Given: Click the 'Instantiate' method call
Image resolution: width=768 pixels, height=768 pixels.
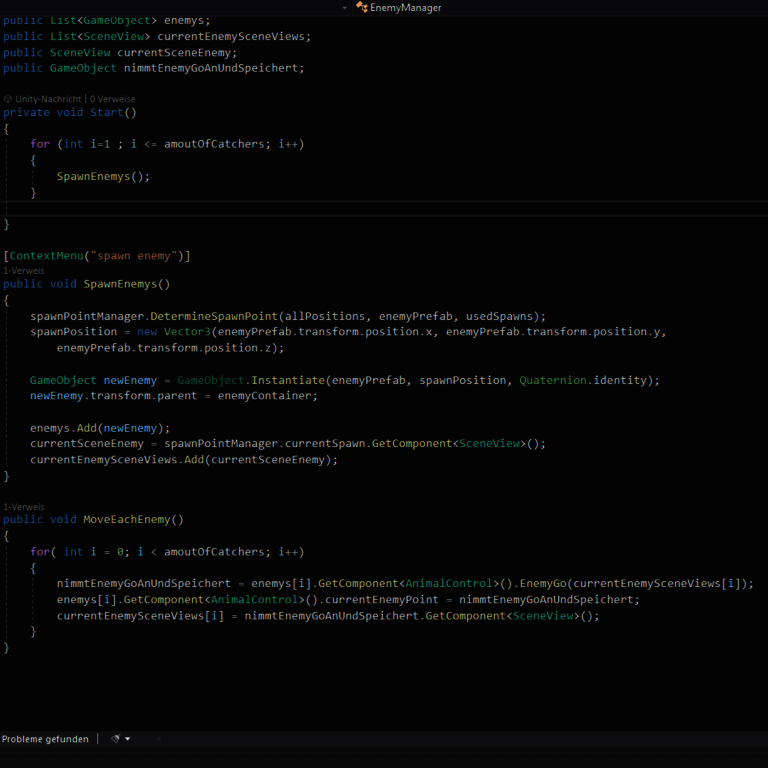Looking at the screenshot, I should 288,380.
